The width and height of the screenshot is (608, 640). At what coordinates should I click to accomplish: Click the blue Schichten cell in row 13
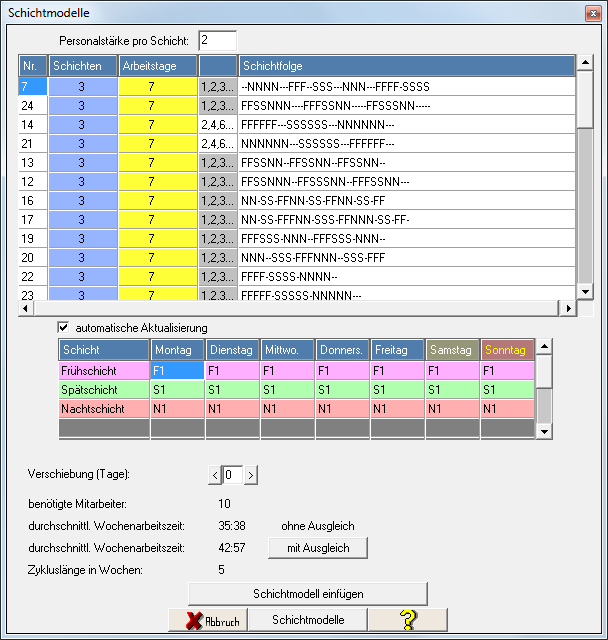click(x=83, y=162)
